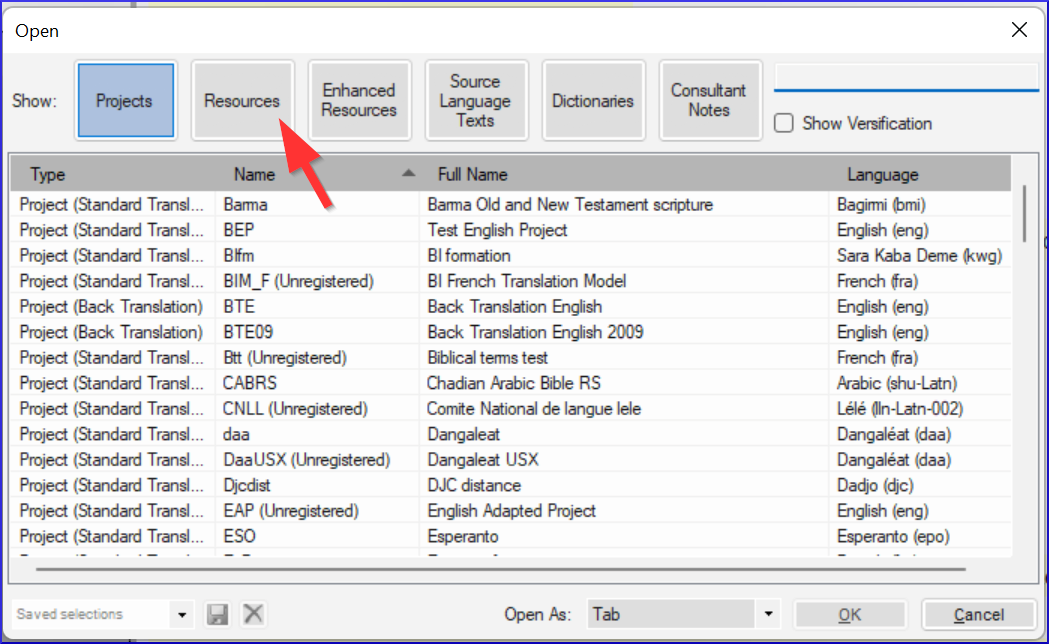The image size is (1049, 644).
Task: Click the vertical scrollbar of project list
Action: tap(1024, 212)
